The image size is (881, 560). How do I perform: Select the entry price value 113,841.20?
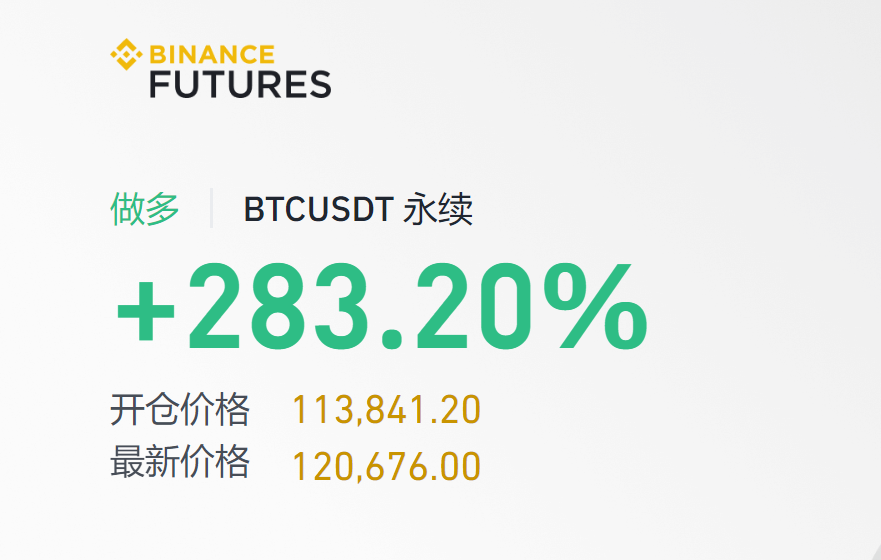coord(386,410)
